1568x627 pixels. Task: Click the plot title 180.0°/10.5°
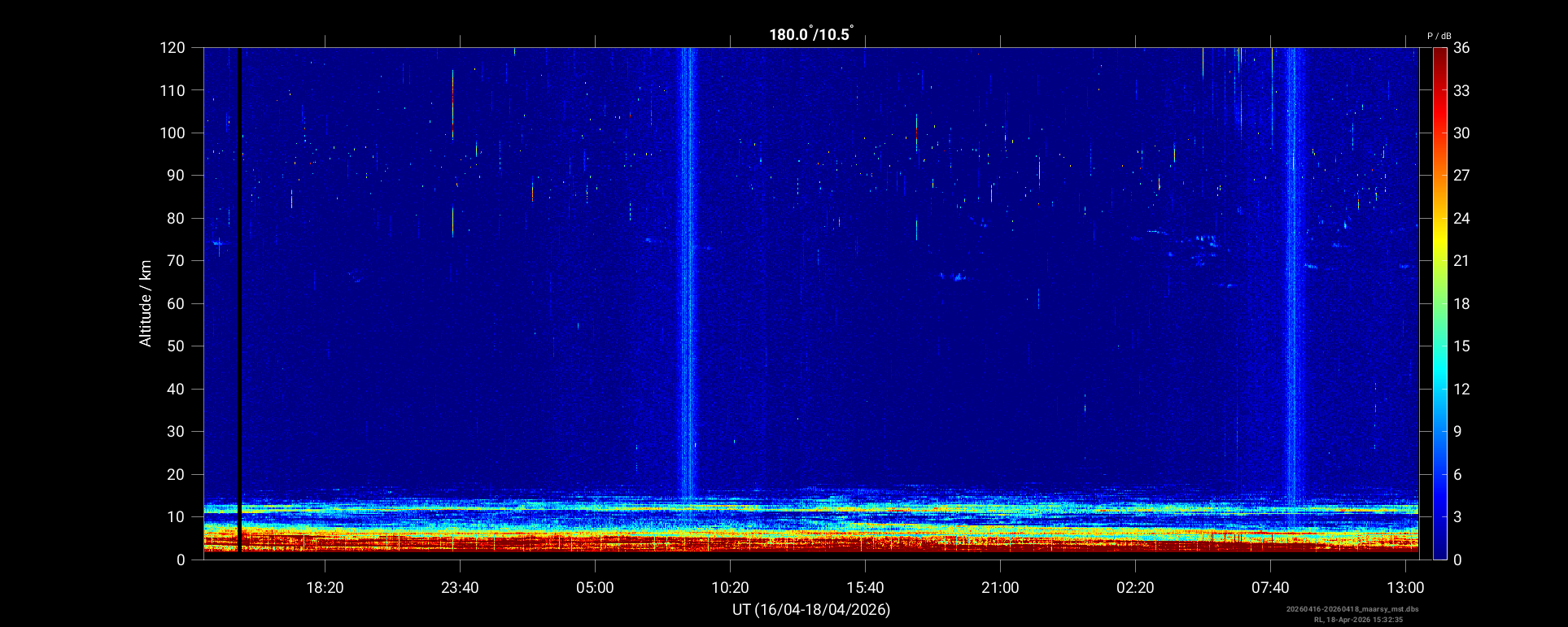810,34
